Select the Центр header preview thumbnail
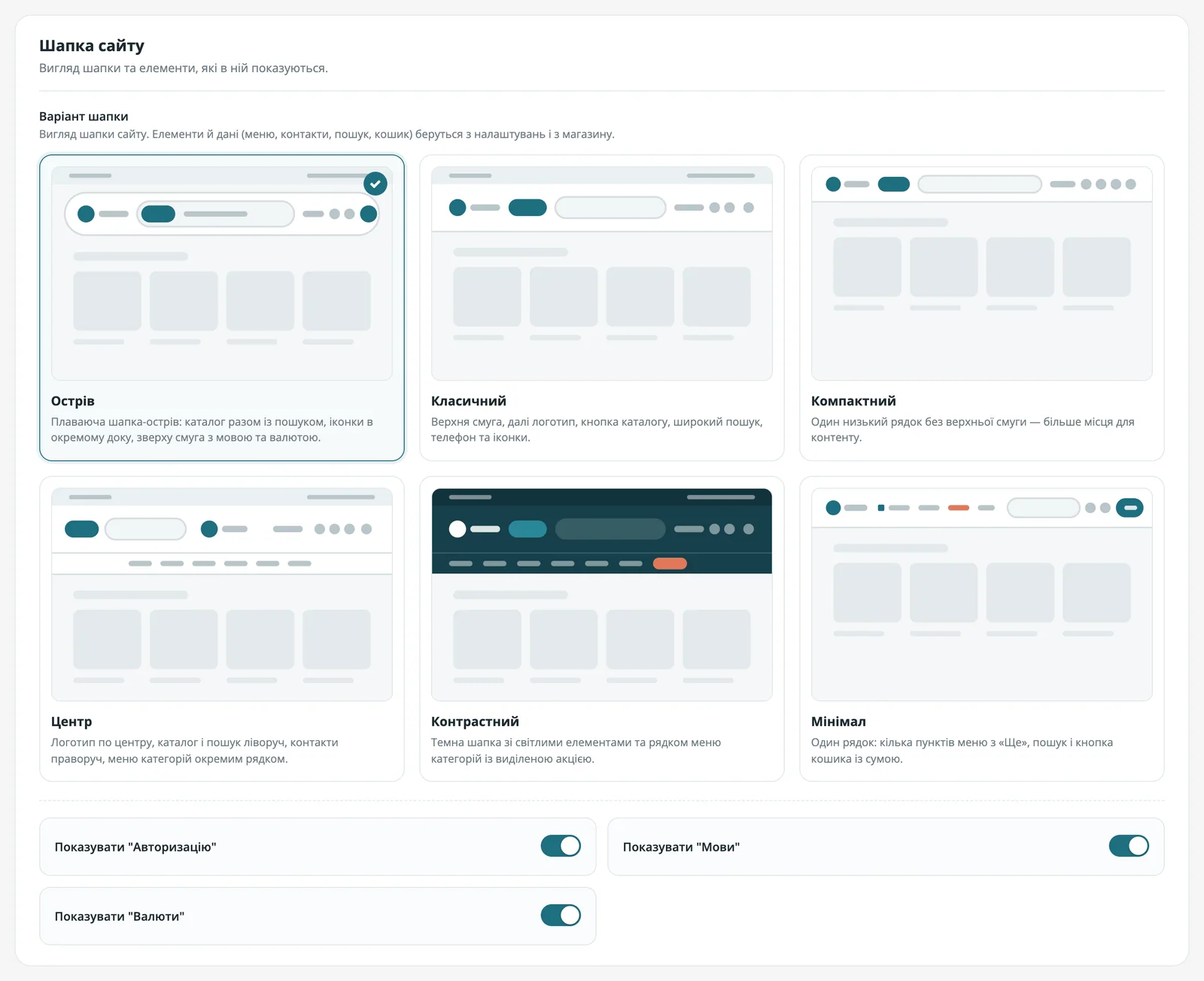Image resolution: width=1204 pixels, height=981 pixels. [222, 594]
